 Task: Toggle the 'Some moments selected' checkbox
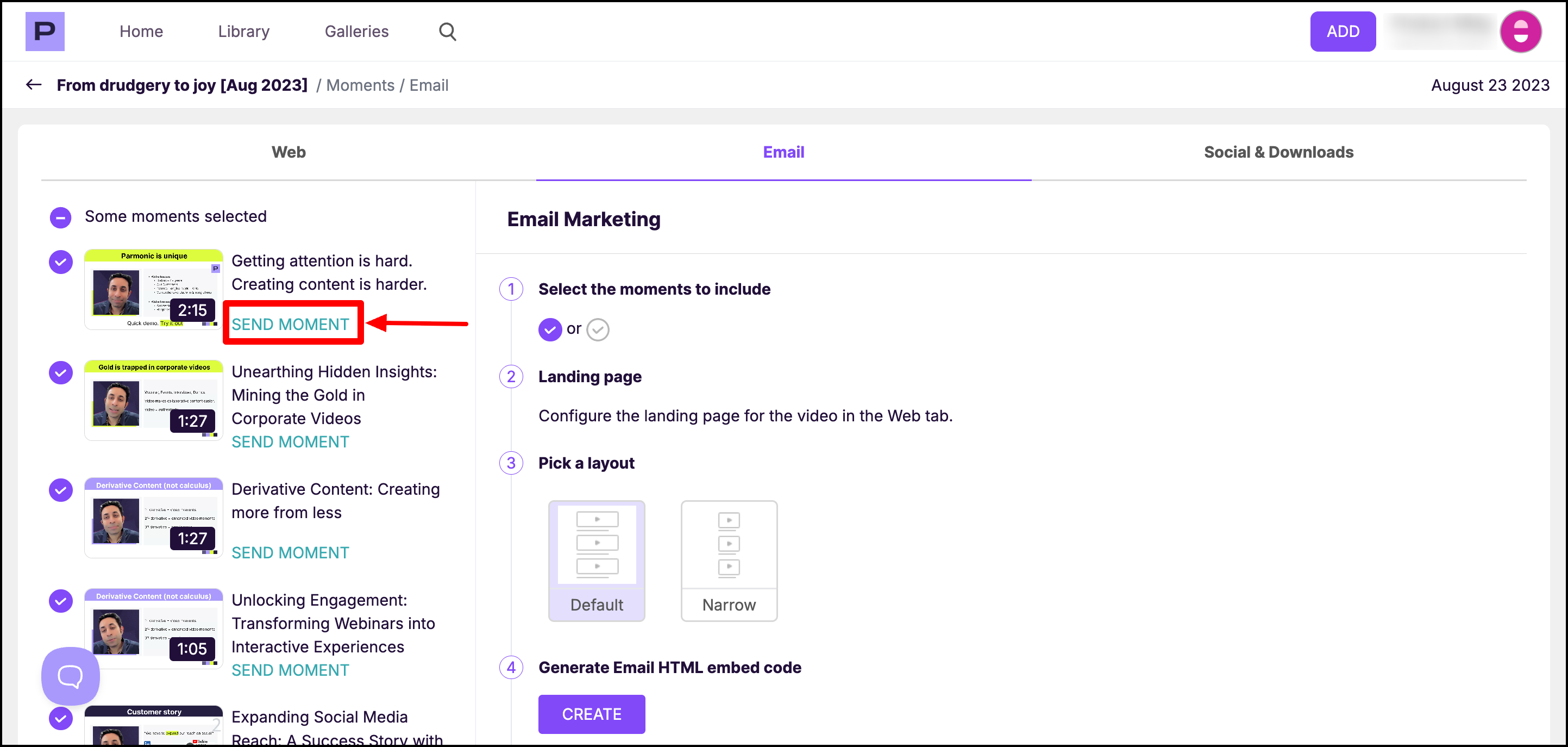click(x=60, y=217)
